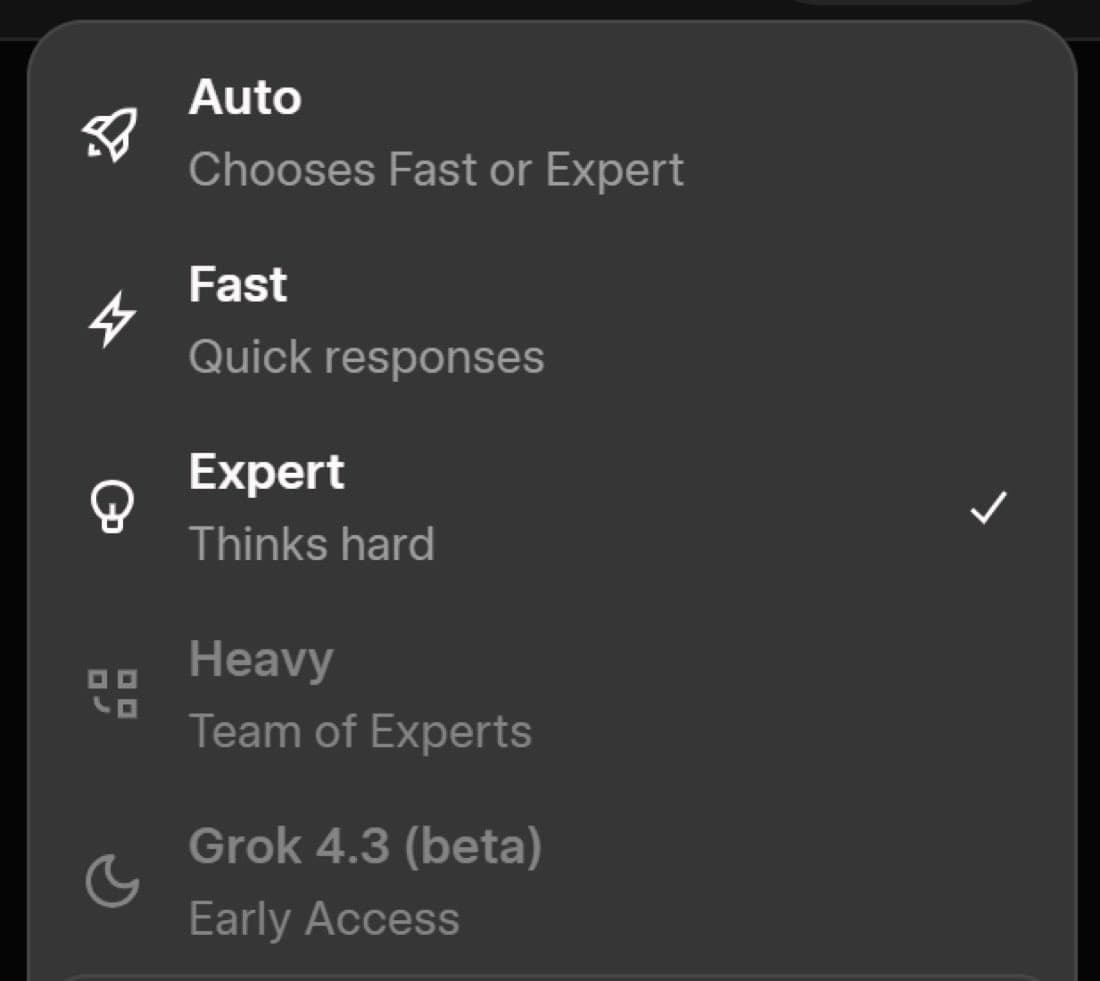The image size is (1100, 981).
Task: Tap the grid icon next to Heavy
Action: coord(114,692)
